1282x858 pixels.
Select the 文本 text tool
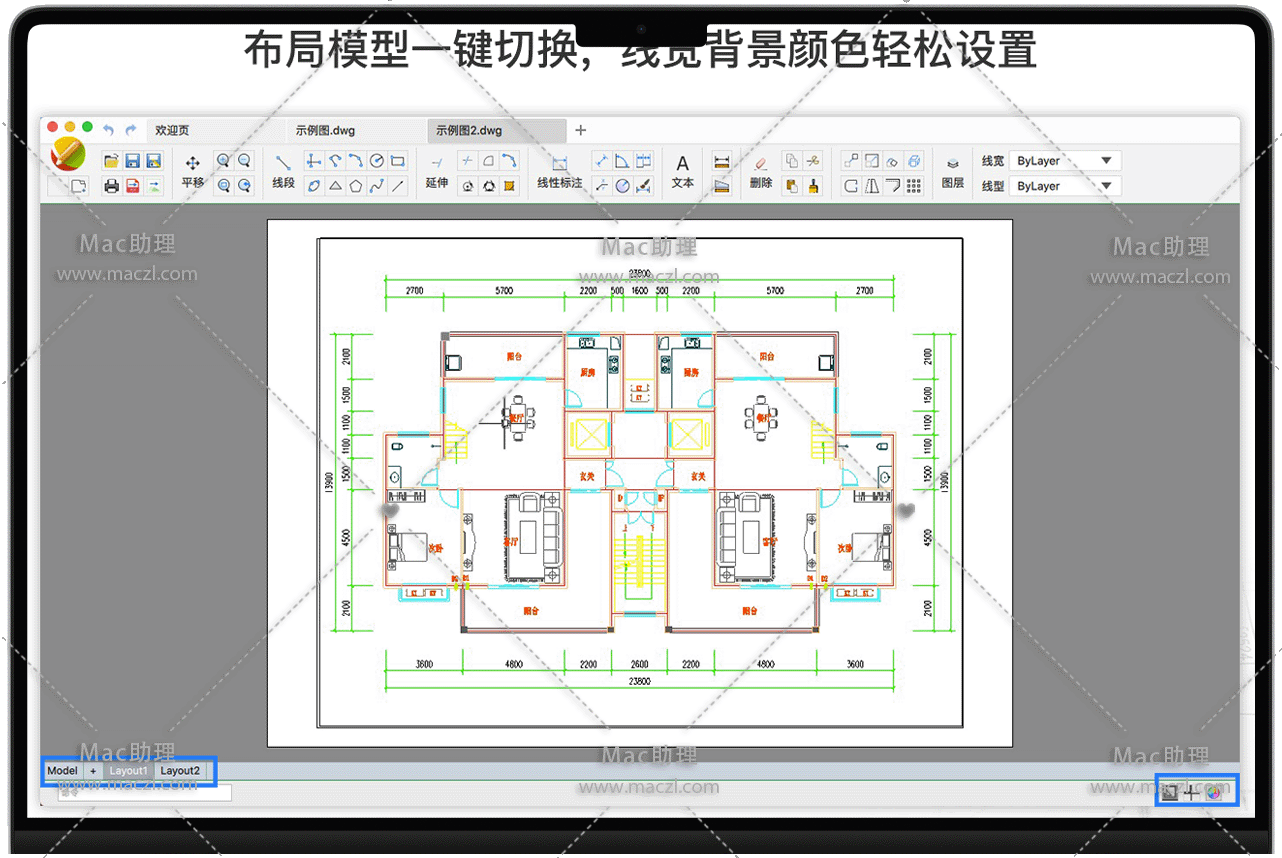tap(682, 171)
